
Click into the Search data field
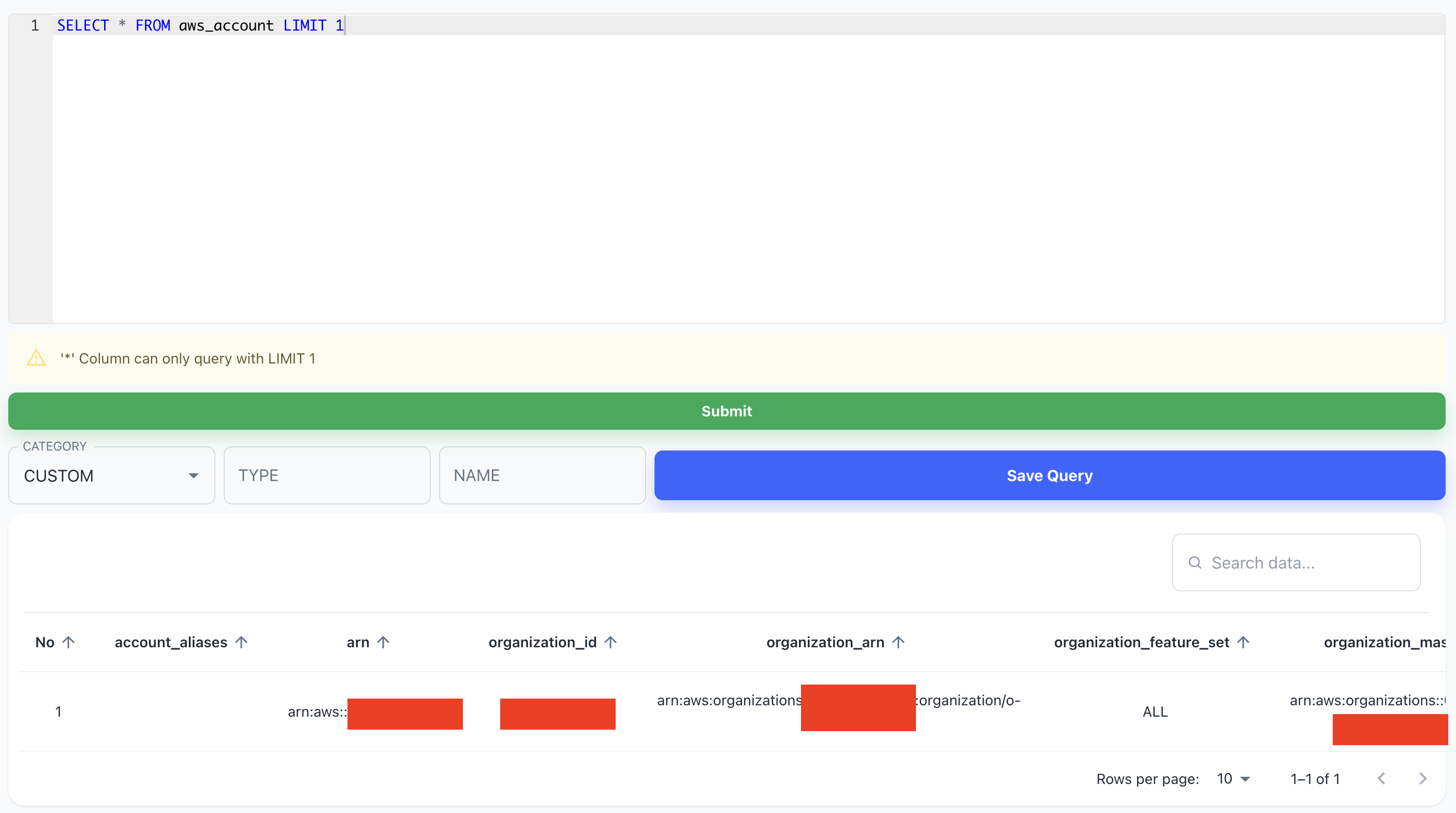click(1306, 562)
